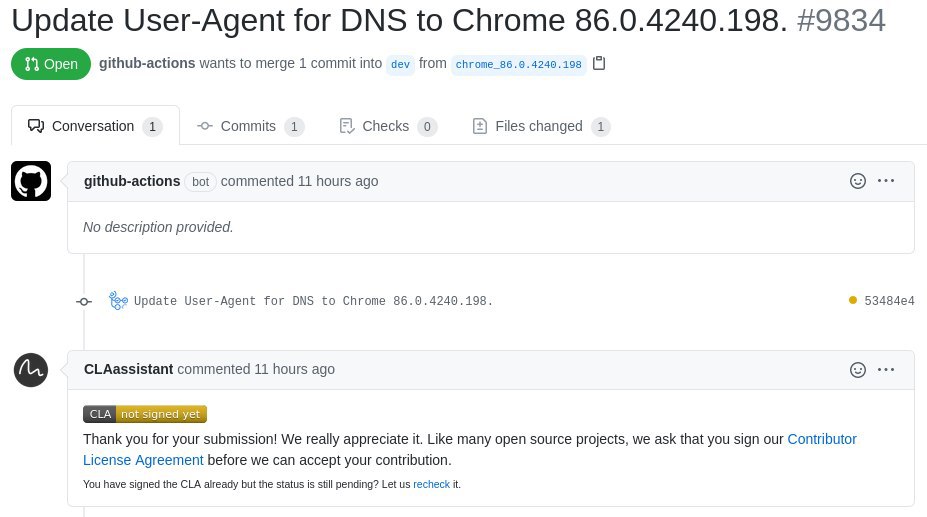This screenshot has height=517, width=927.
Task: Click the github-actions Octocat avatar
Action: coord(31,181)
